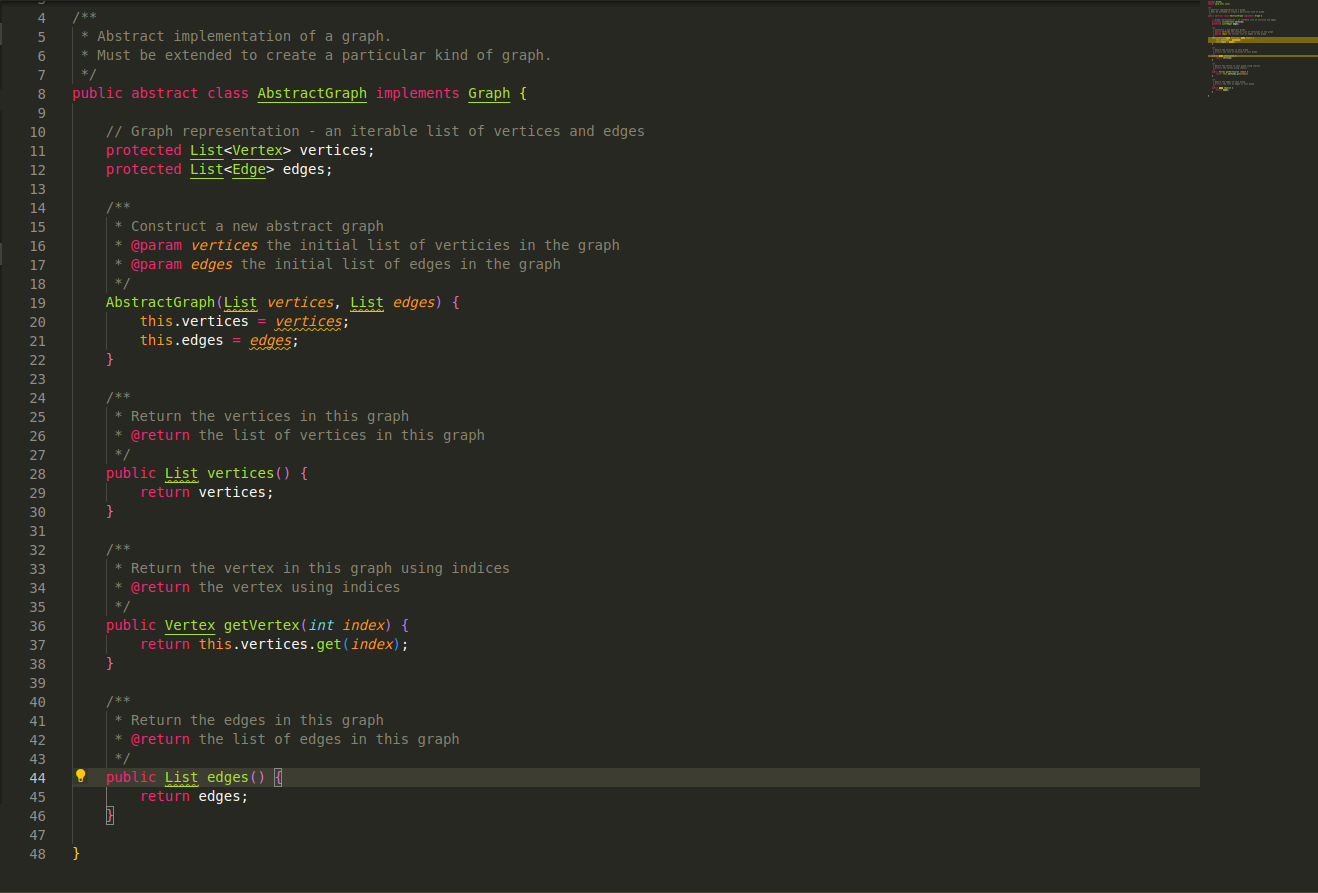Place the cursor inside the getVertex method name
This screenshot has width=1318, height=893.
[x=261, y=625]
